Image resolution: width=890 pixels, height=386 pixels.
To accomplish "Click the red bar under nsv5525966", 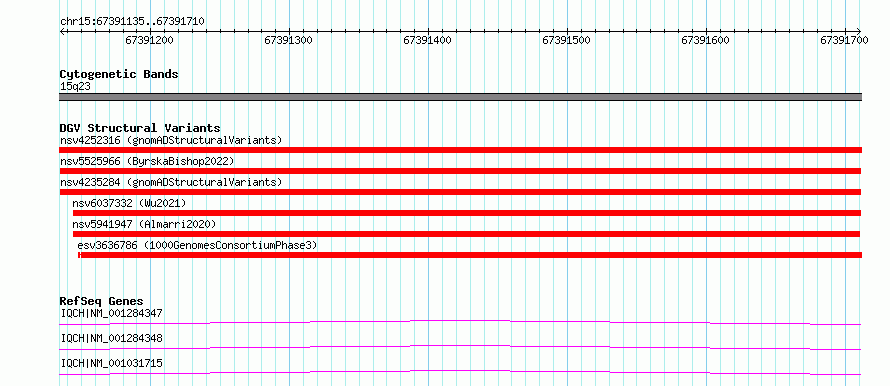I will 460,171.
